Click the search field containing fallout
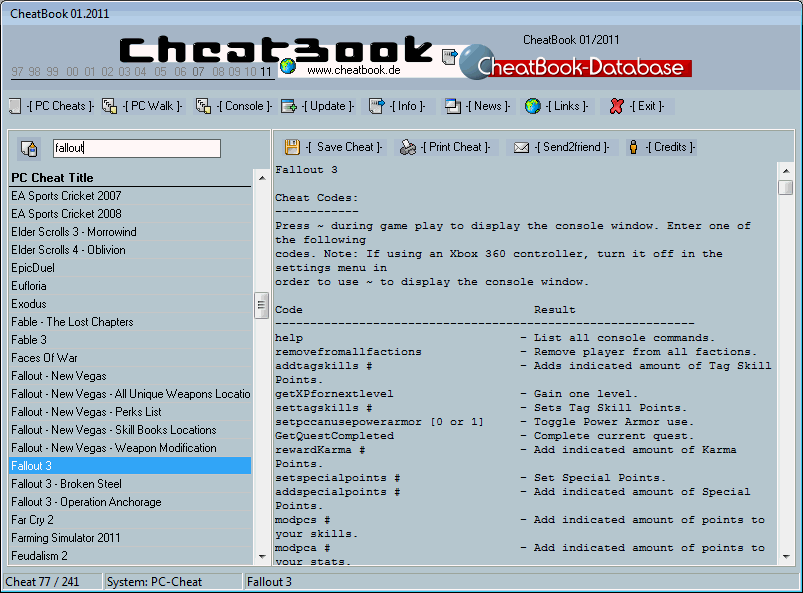 pyautogui.click(x=137, y=149)
